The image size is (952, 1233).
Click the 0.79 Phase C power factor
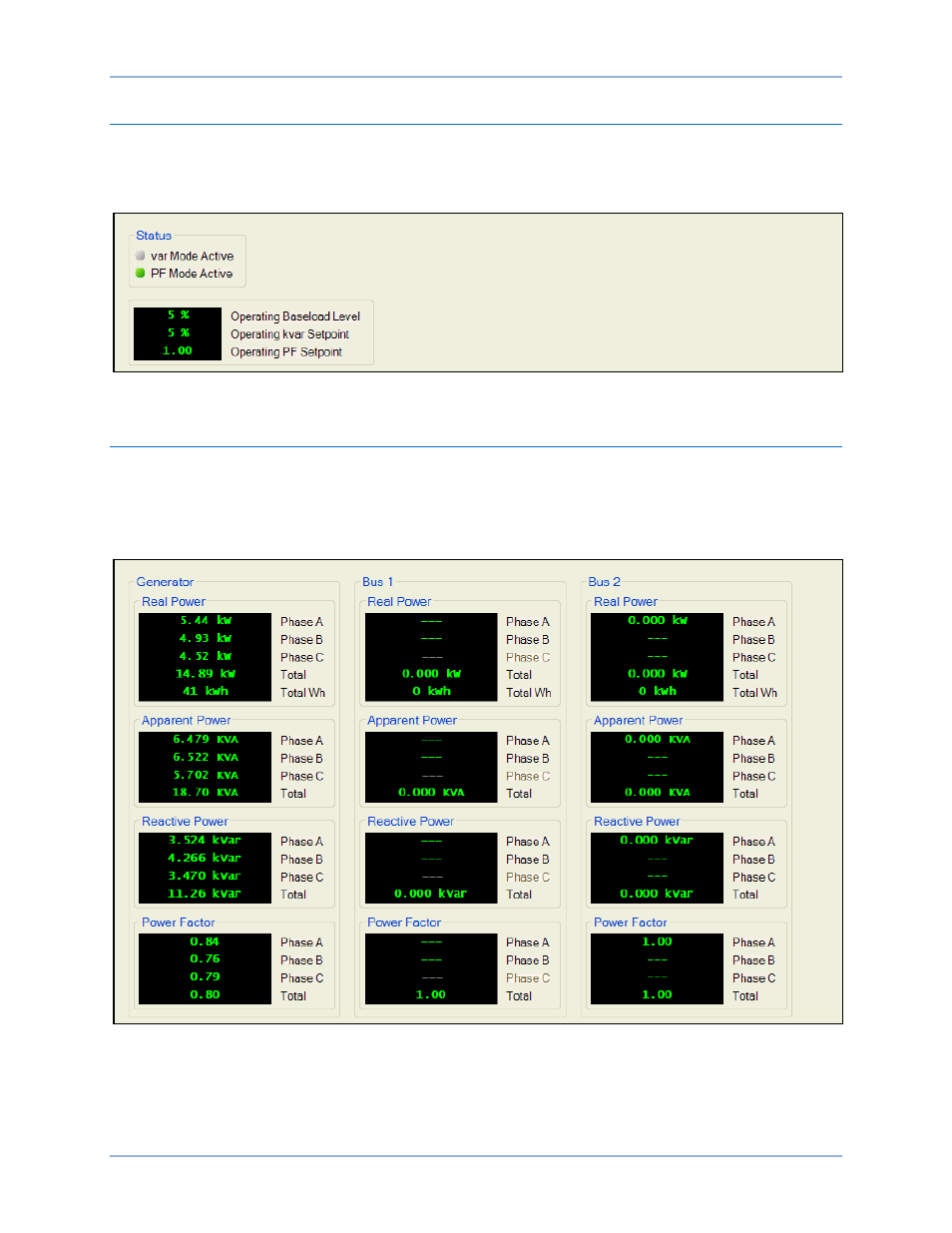206,977
